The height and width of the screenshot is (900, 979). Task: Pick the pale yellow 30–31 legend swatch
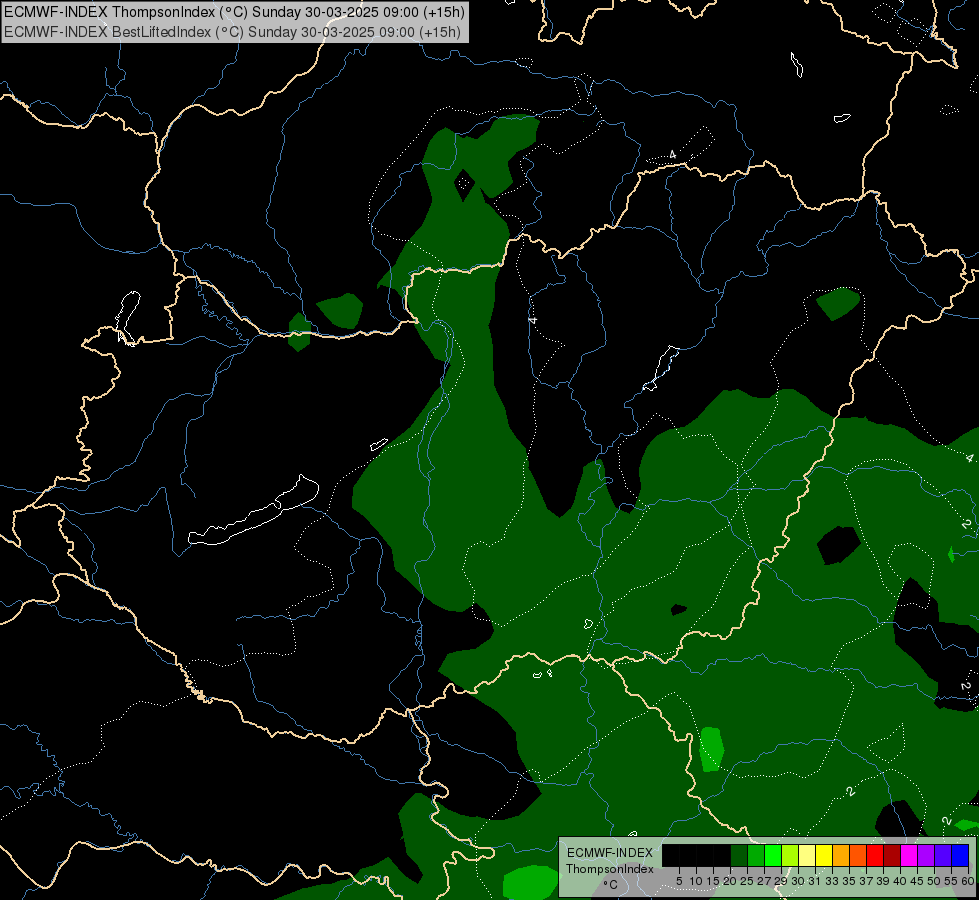(807, 855)
